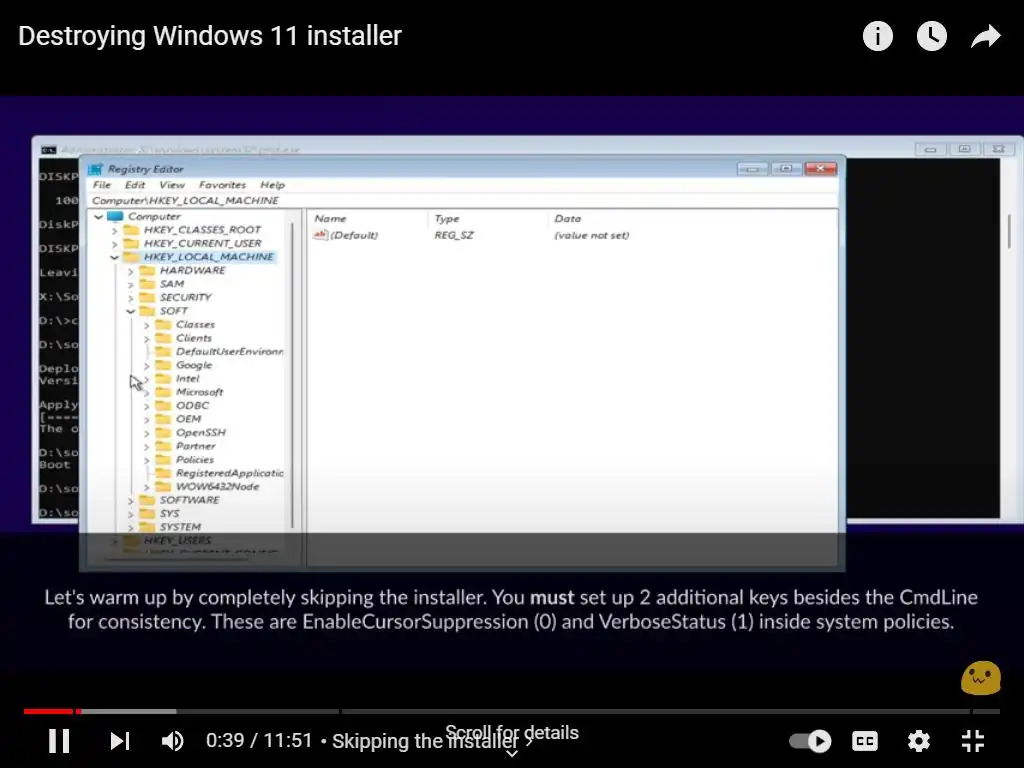1024x768 pixels.
Task: Open the Skipping the installer chapter list
Action: coord(432,741)
